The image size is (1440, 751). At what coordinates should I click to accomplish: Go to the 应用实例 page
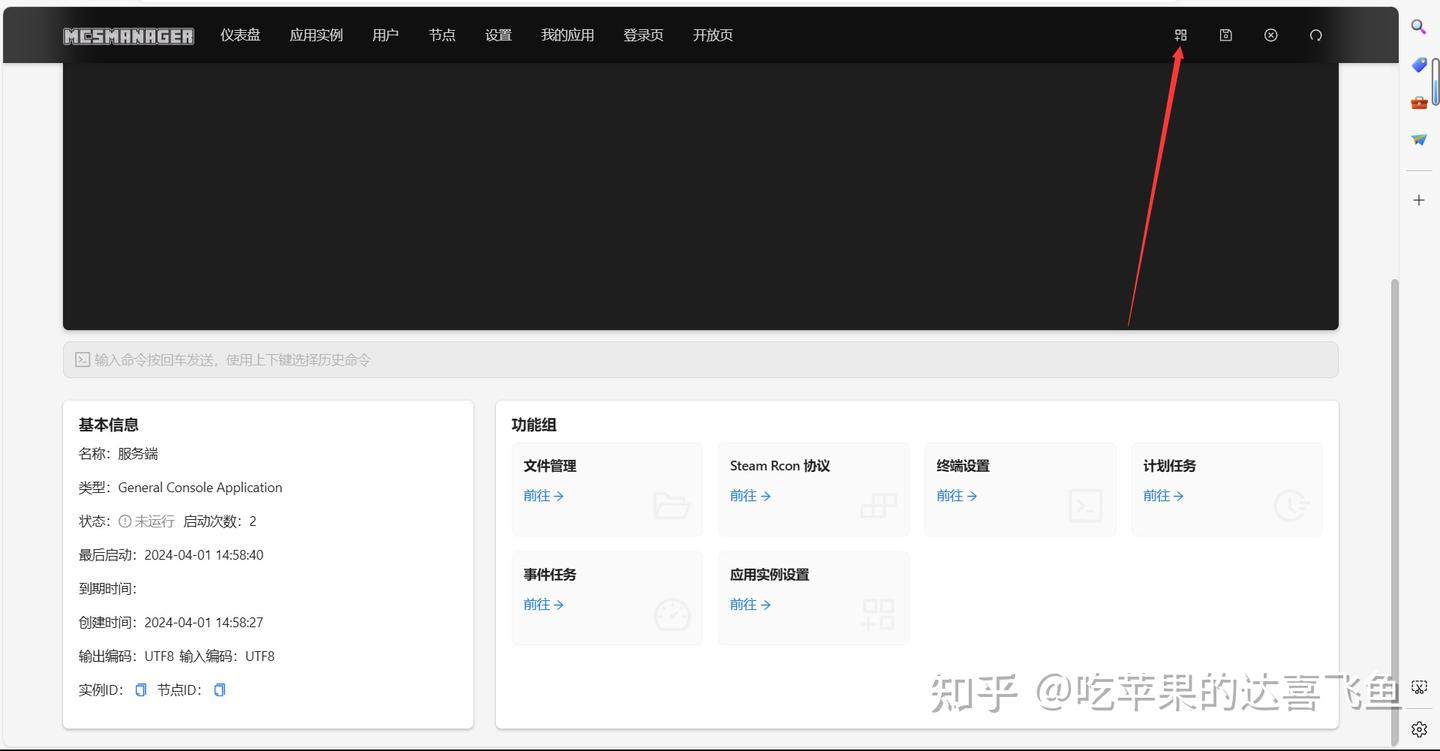pos(316,35)
